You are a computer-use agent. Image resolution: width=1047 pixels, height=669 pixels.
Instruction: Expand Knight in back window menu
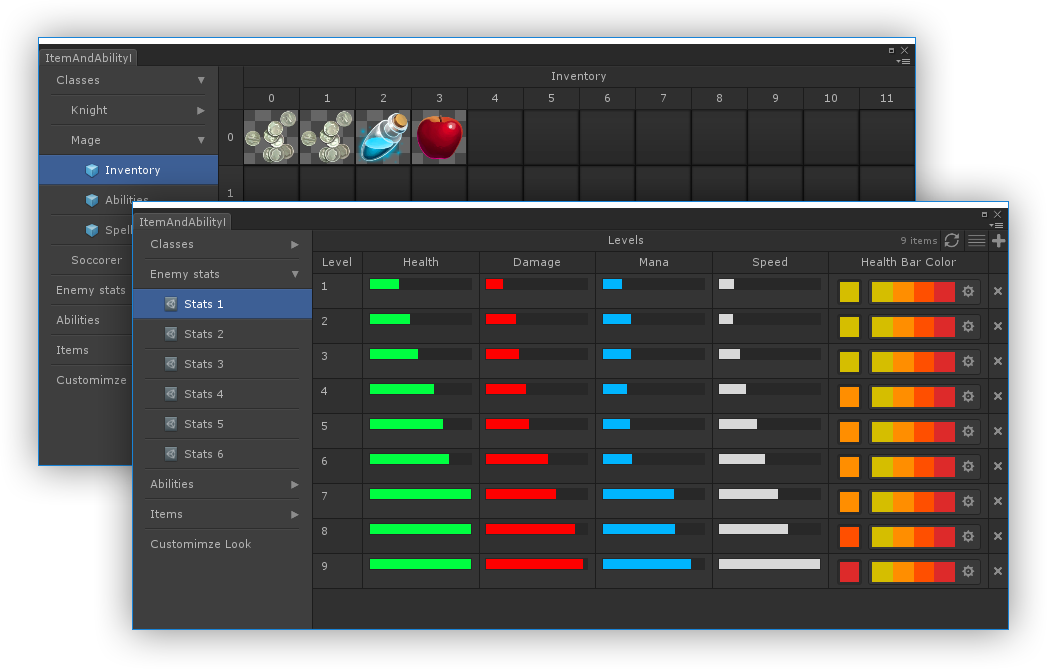201,110
